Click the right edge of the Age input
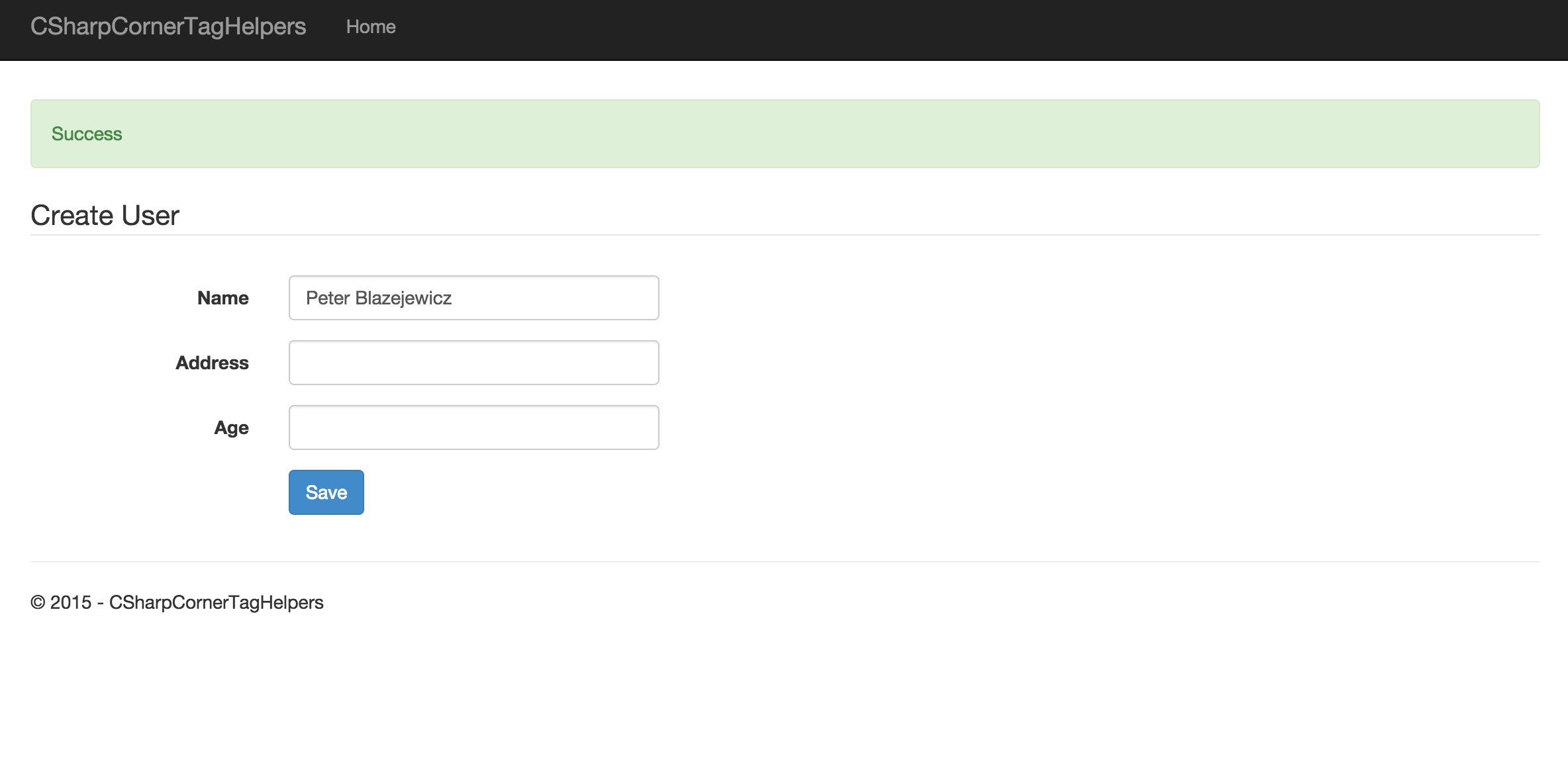 click(x=652, y=427)
